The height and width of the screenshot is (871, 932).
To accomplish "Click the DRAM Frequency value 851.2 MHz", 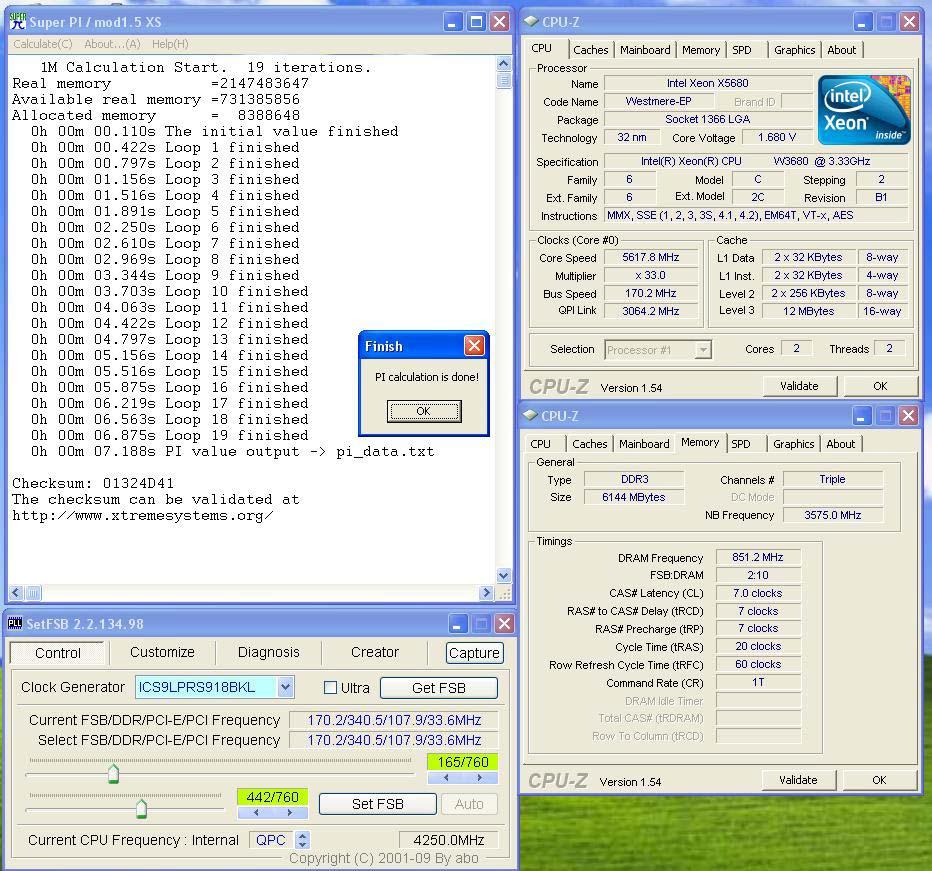I will 758,557.
